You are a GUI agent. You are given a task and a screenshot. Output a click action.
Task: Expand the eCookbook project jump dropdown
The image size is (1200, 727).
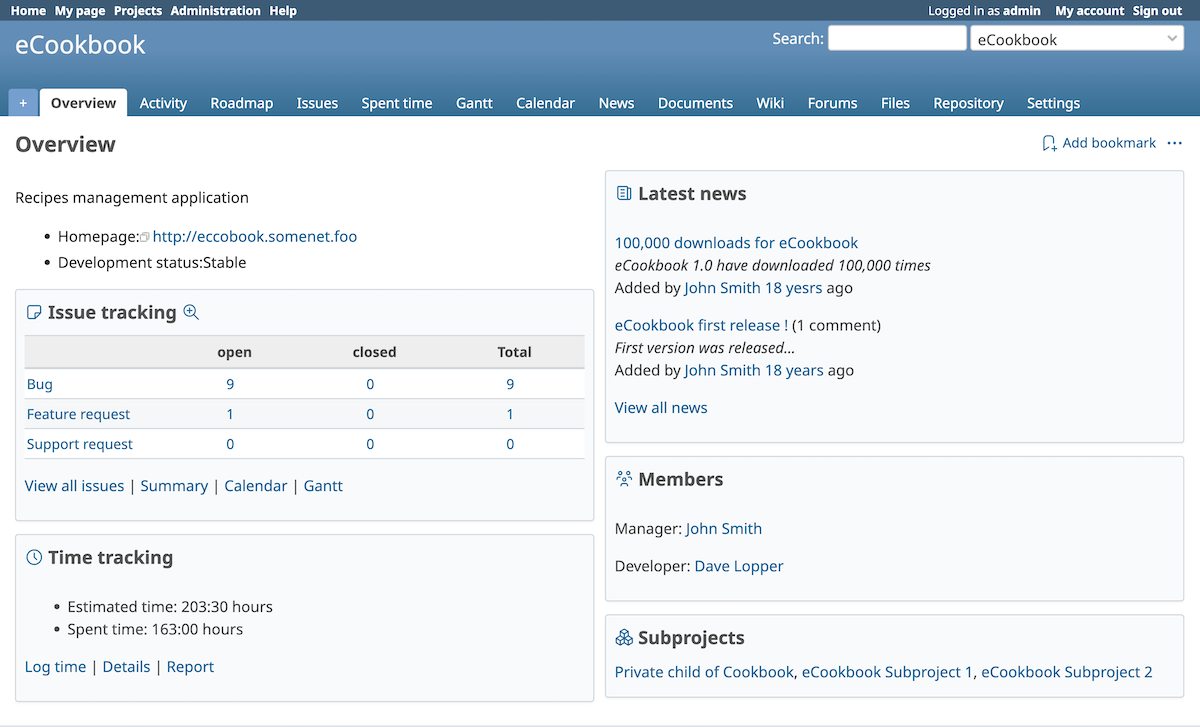(x=1077, y=40)
